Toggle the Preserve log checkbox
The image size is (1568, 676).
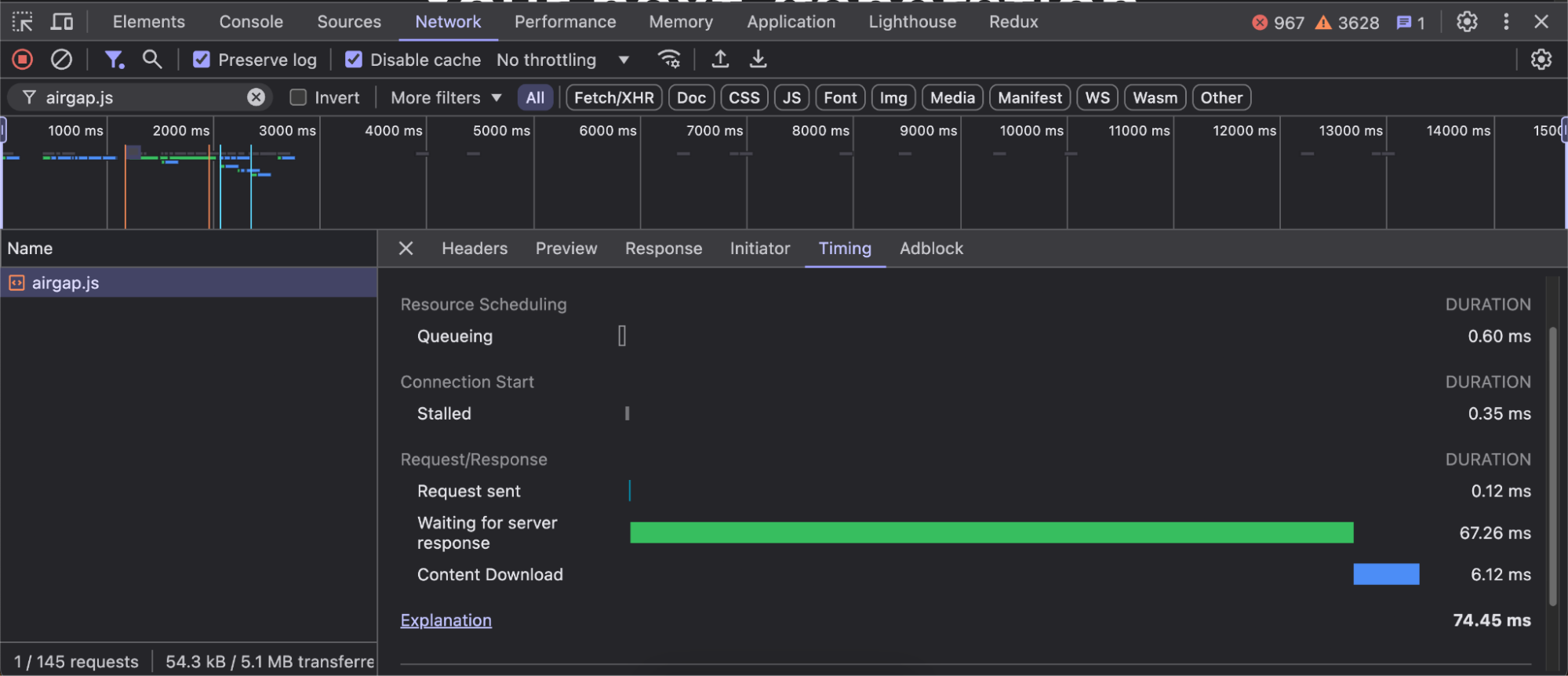click(x=202, y=60)
